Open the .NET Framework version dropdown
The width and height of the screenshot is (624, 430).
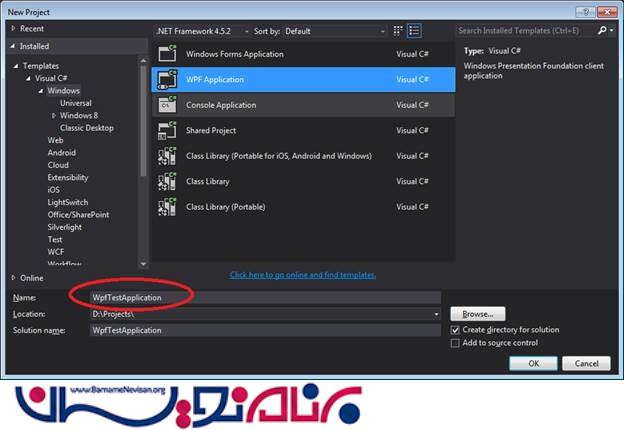click(202, 31)
